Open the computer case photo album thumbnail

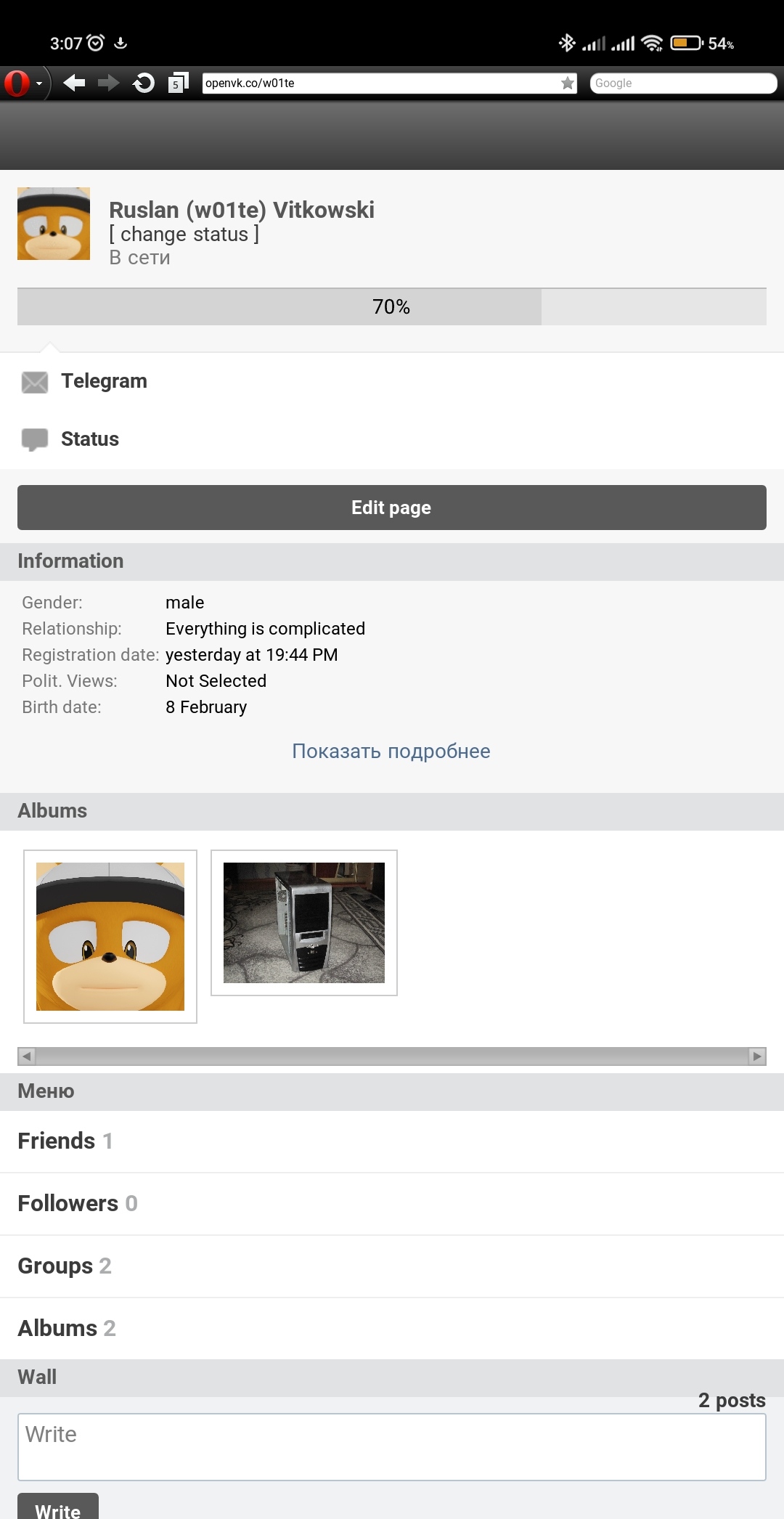click(x=303, y=923)
